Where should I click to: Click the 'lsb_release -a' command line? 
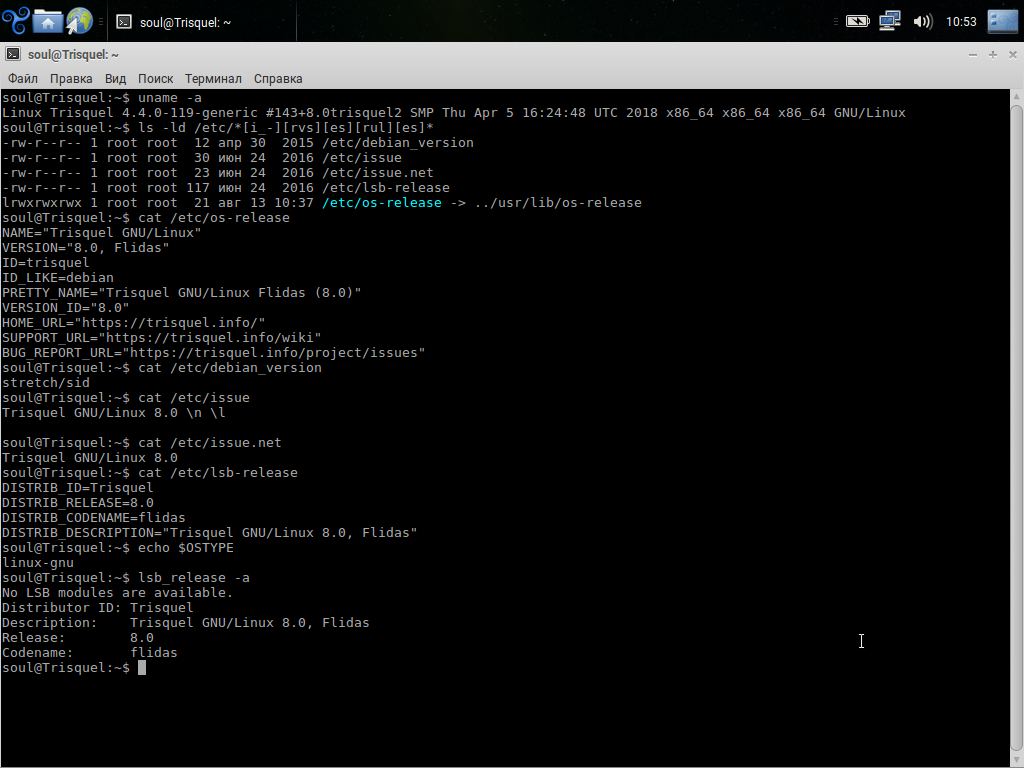125,579
